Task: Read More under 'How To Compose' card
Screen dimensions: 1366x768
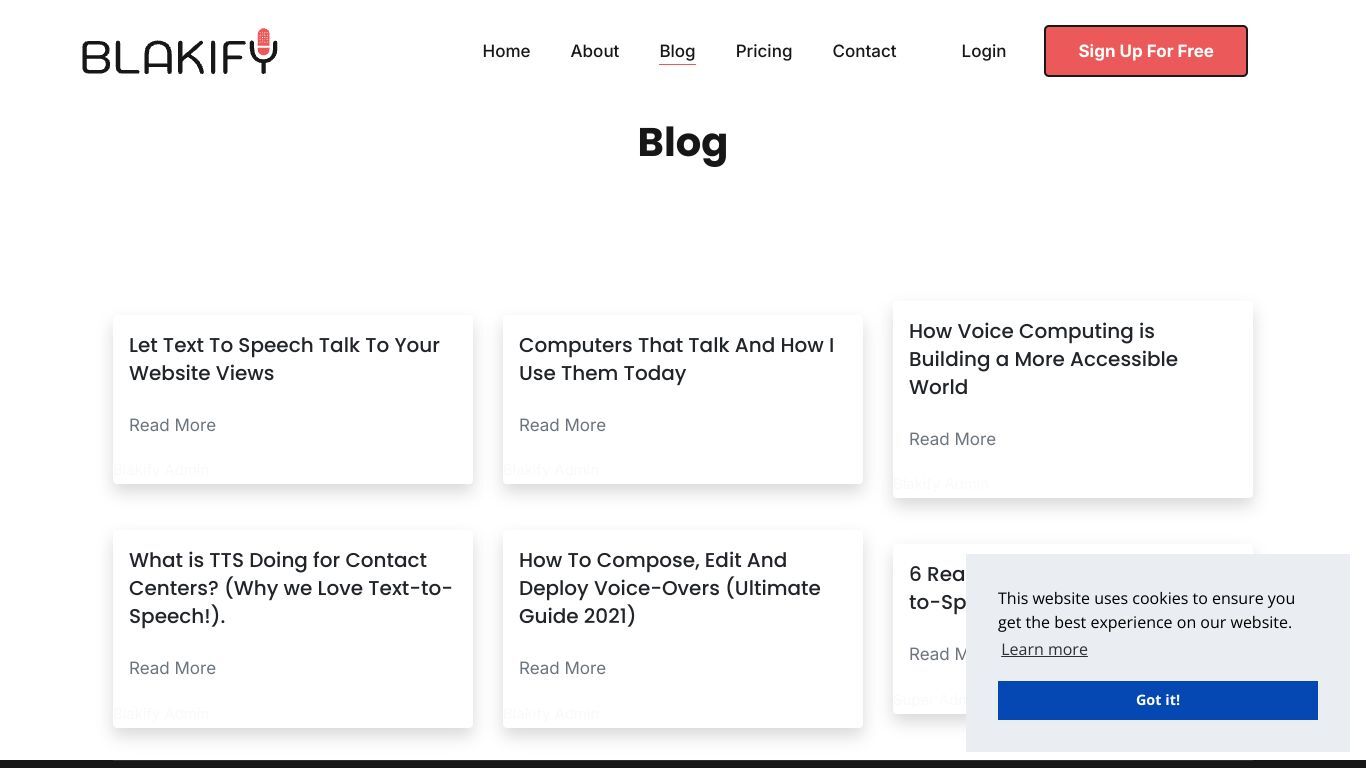Action: pos(562,668)
